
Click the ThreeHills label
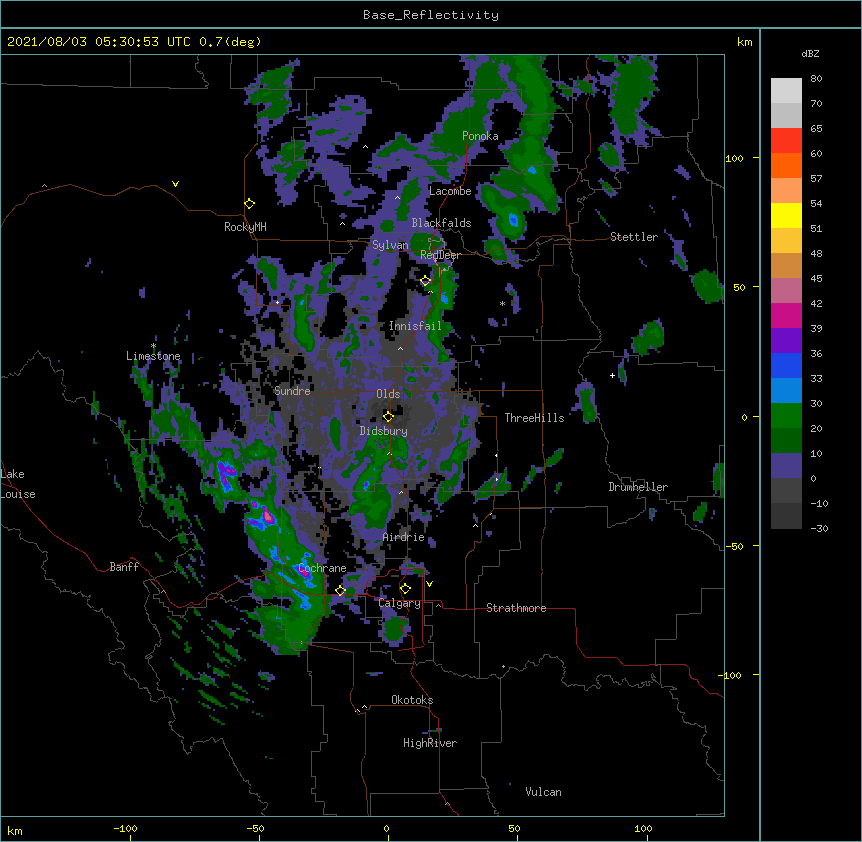coord(534,418)
